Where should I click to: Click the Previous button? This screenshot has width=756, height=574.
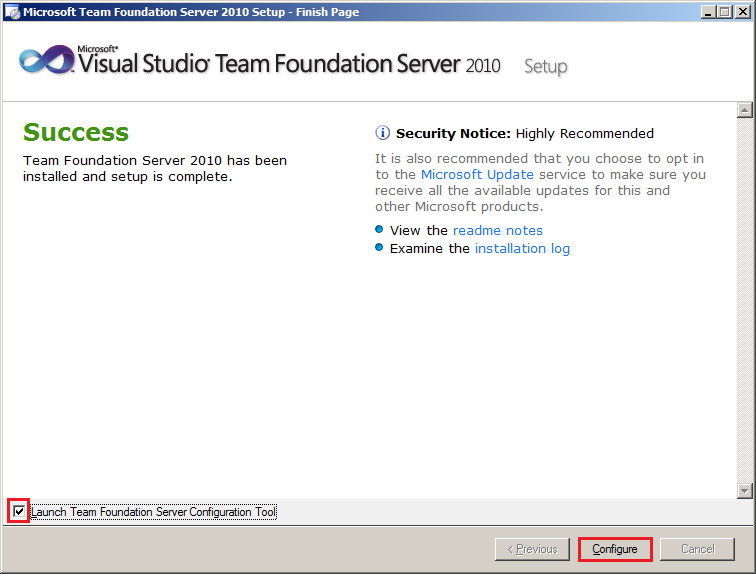[x=532, y=549]
